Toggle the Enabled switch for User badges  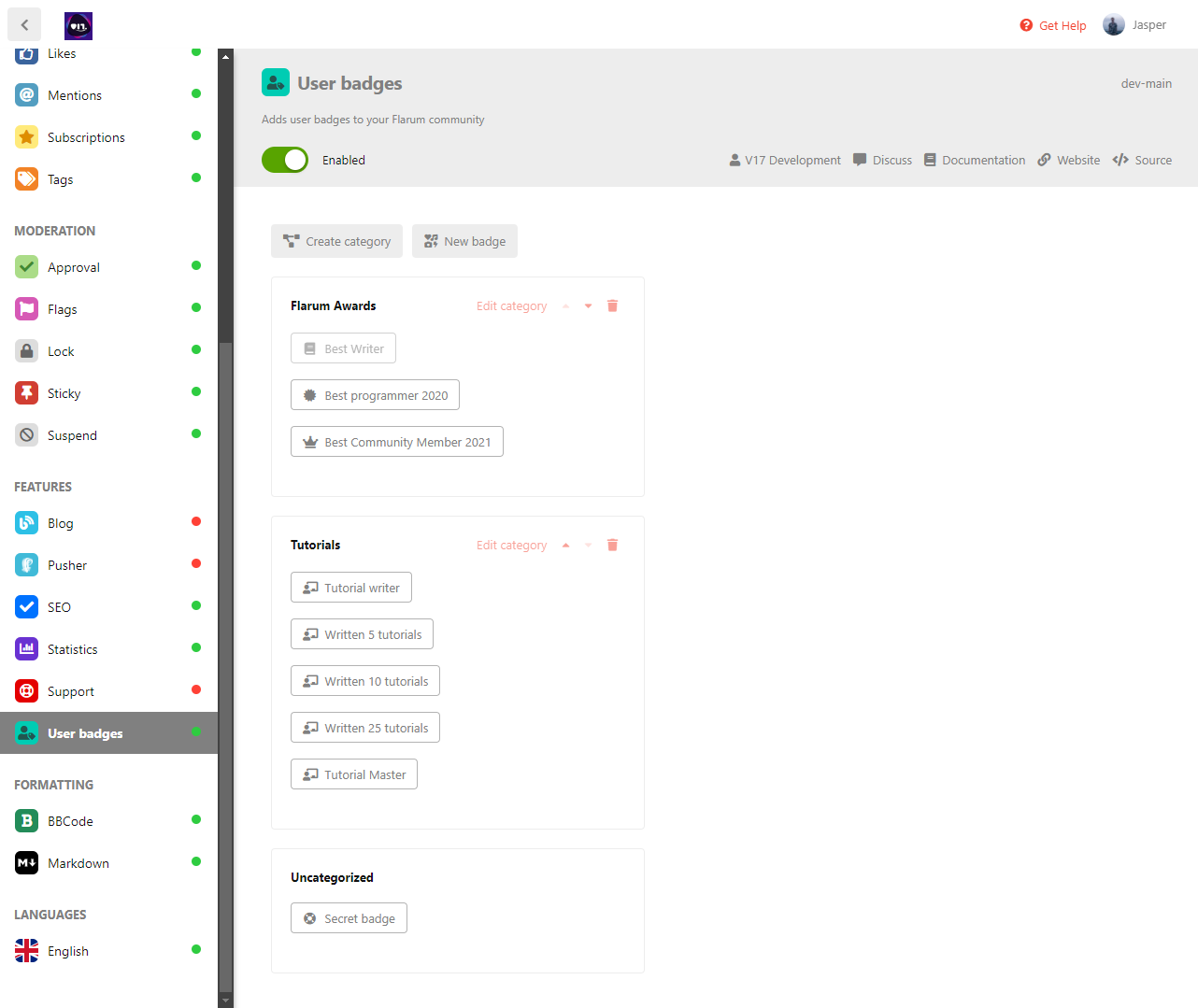tap(285, 160)
